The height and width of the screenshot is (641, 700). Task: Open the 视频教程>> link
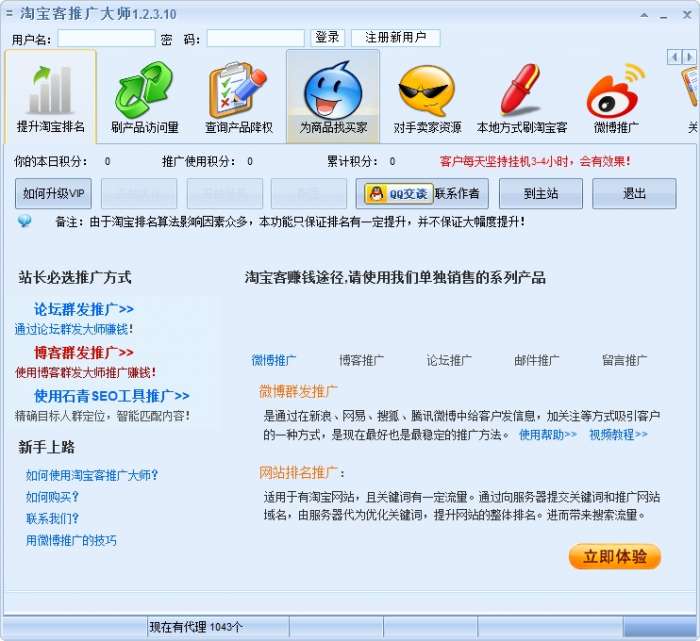pyautogui.click(x=618, y=434)
